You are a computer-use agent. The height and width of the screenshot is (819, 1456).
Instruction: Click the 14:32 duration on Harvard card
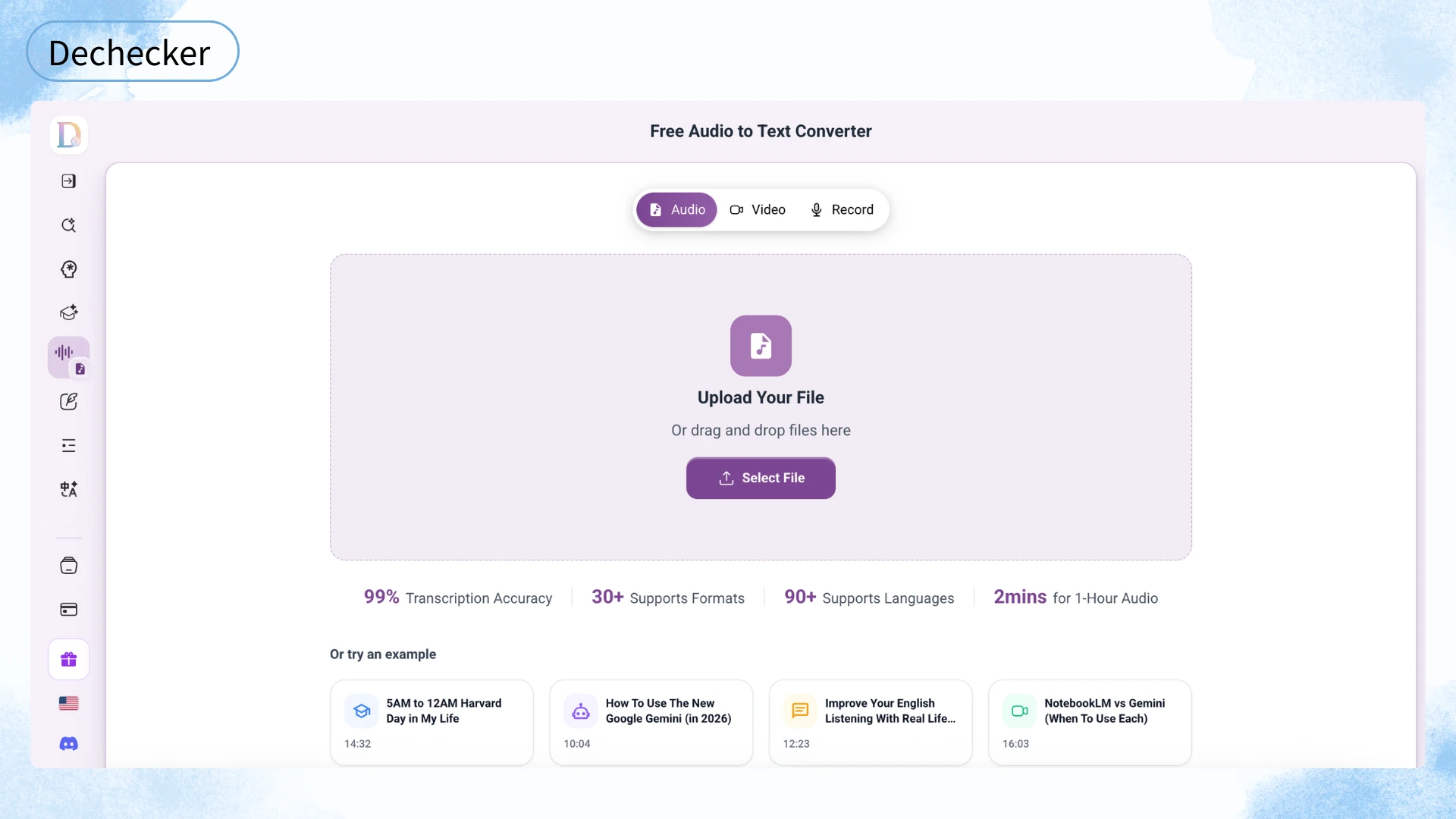click(x=358, y=744)
